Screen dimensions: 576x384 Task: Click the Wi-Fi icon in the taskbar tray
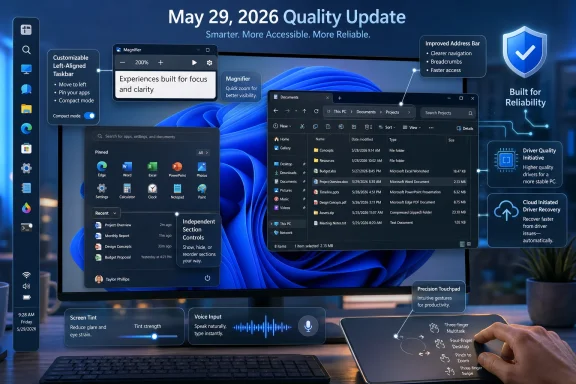[26, 275]
